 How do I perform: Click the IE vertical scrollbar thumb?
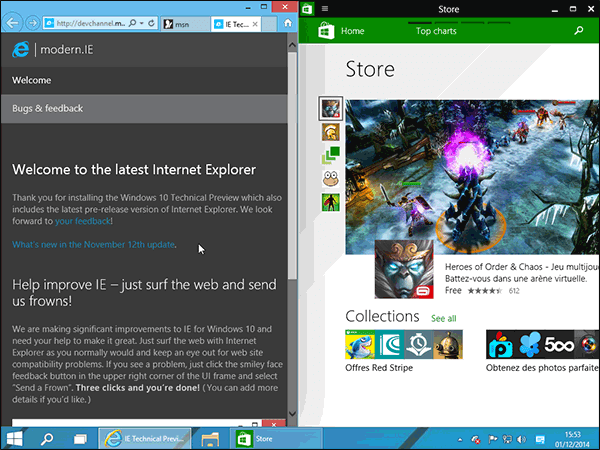coord(292,165)
